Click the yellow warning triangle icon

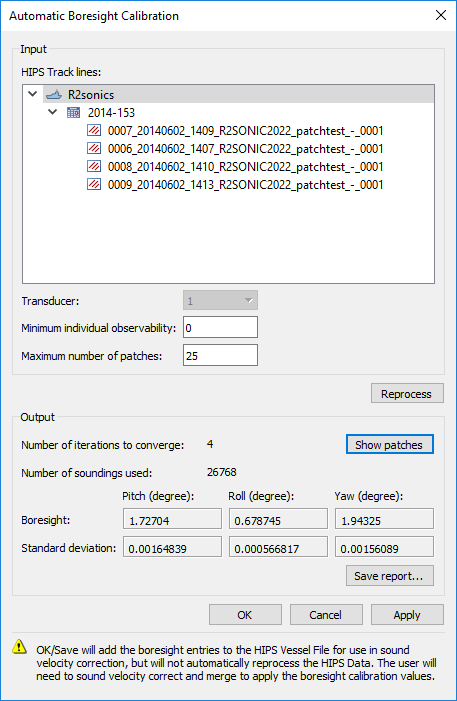[20, 646]
